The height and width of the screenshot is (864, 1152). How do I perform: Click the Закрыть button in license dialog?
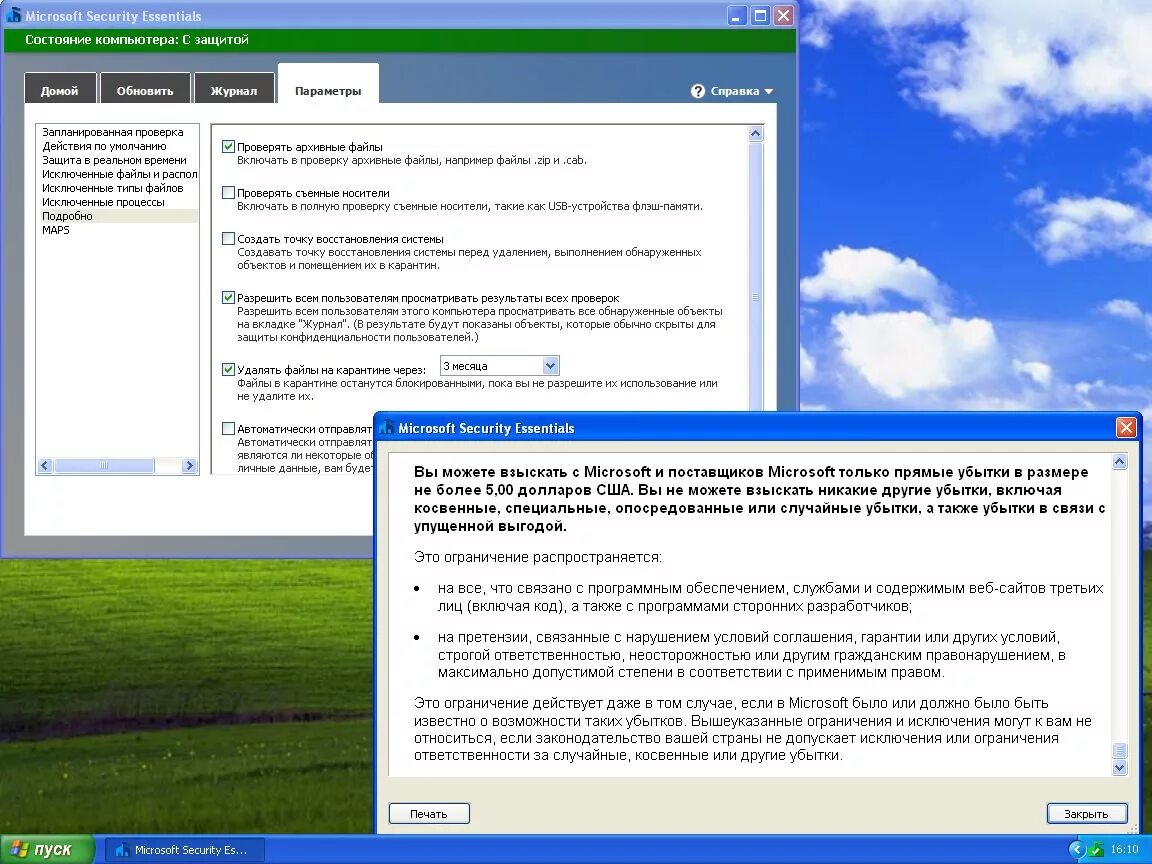coord(1086,813)
